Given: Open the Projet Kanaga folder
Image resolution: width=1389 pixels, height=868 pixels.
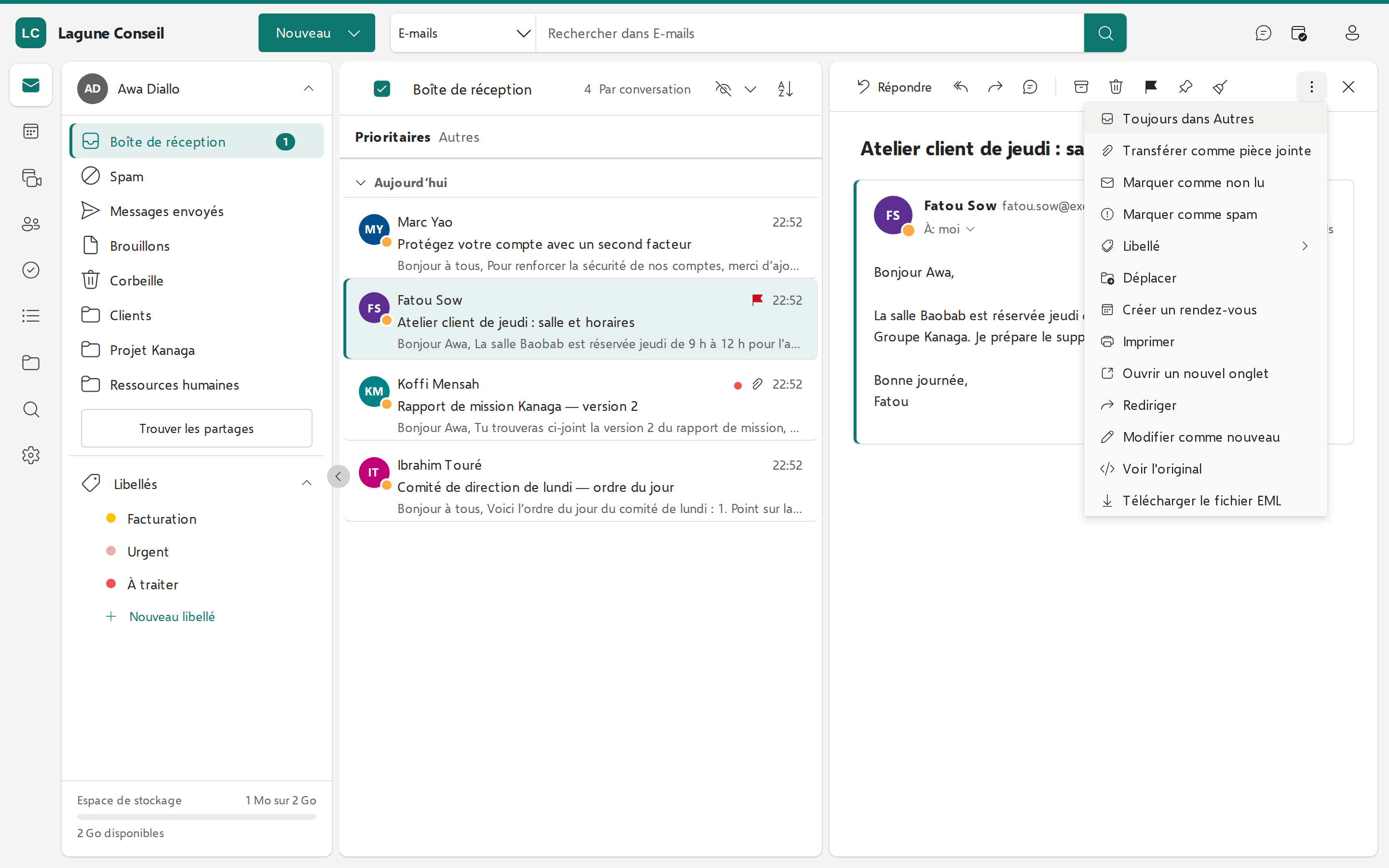Looking at the screenshot, I should (196, 350).
